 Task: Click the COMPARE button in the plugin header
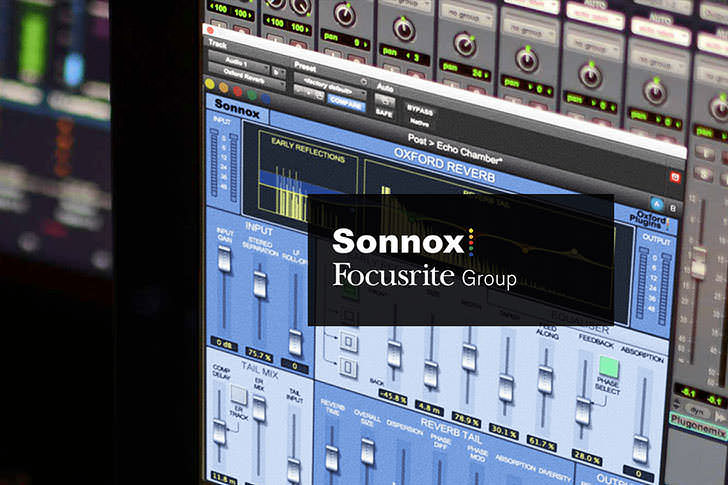click(344, 103)
